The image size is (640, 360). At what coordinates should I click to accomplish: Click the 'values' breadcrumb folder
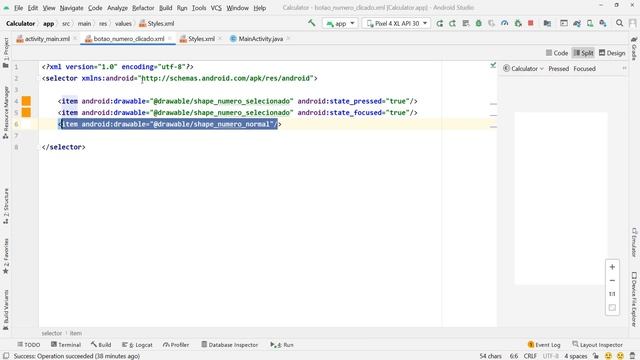(x=123, y=24)
